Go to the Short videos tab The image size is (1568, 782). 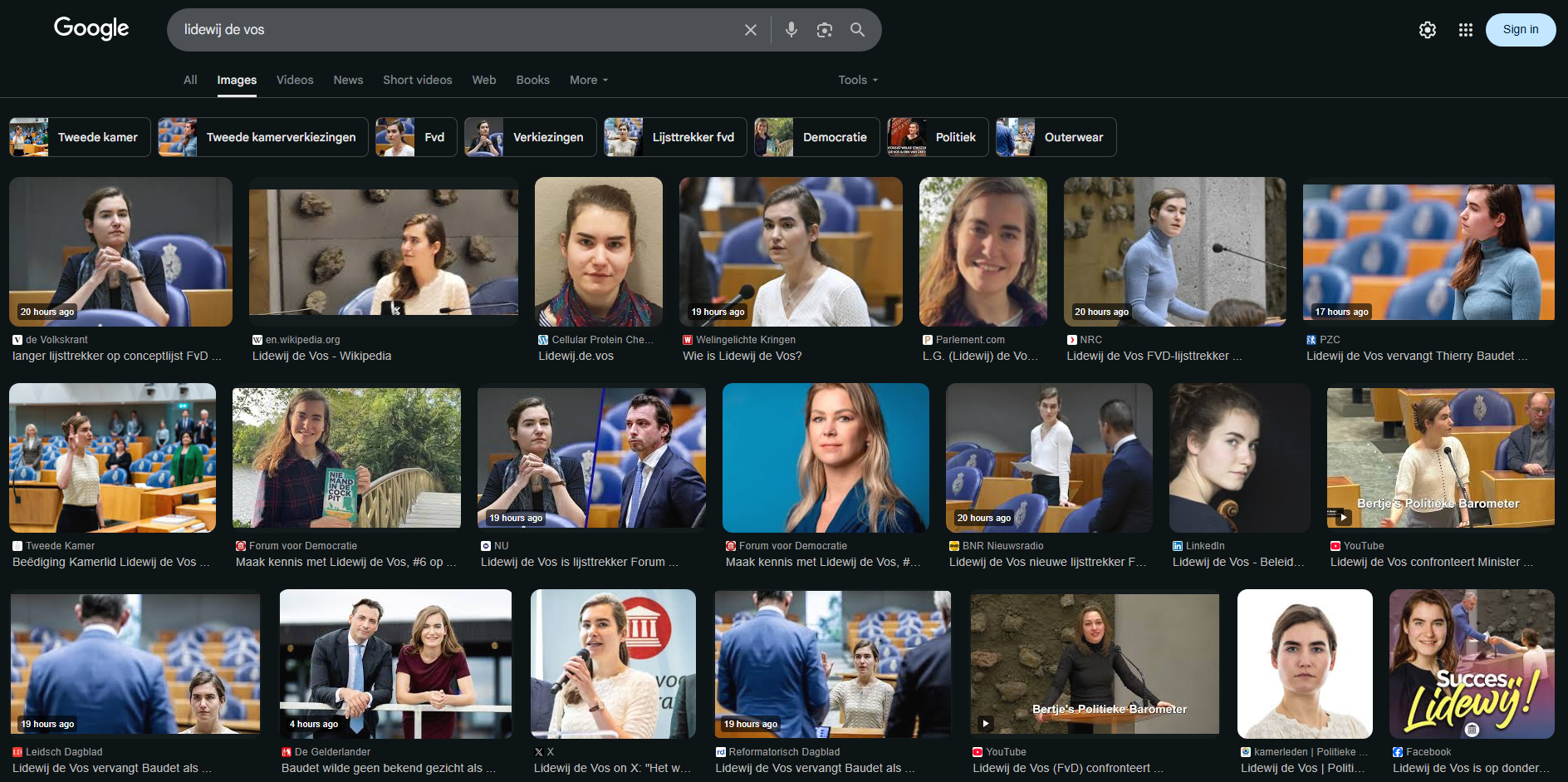[418, 80]
